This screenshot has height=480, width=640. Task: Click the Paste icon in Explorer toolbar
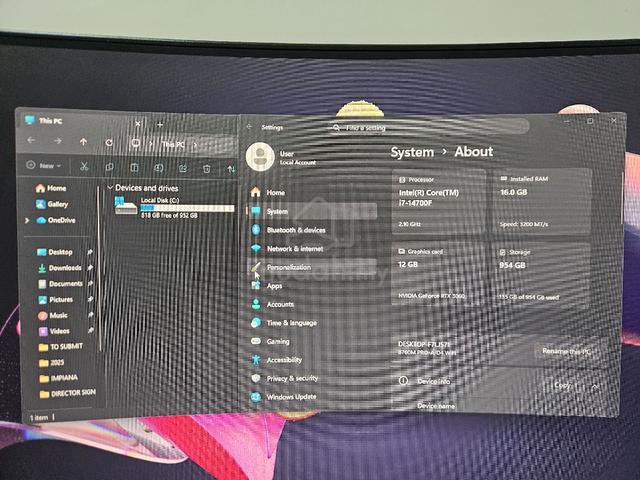click(134, 167)
